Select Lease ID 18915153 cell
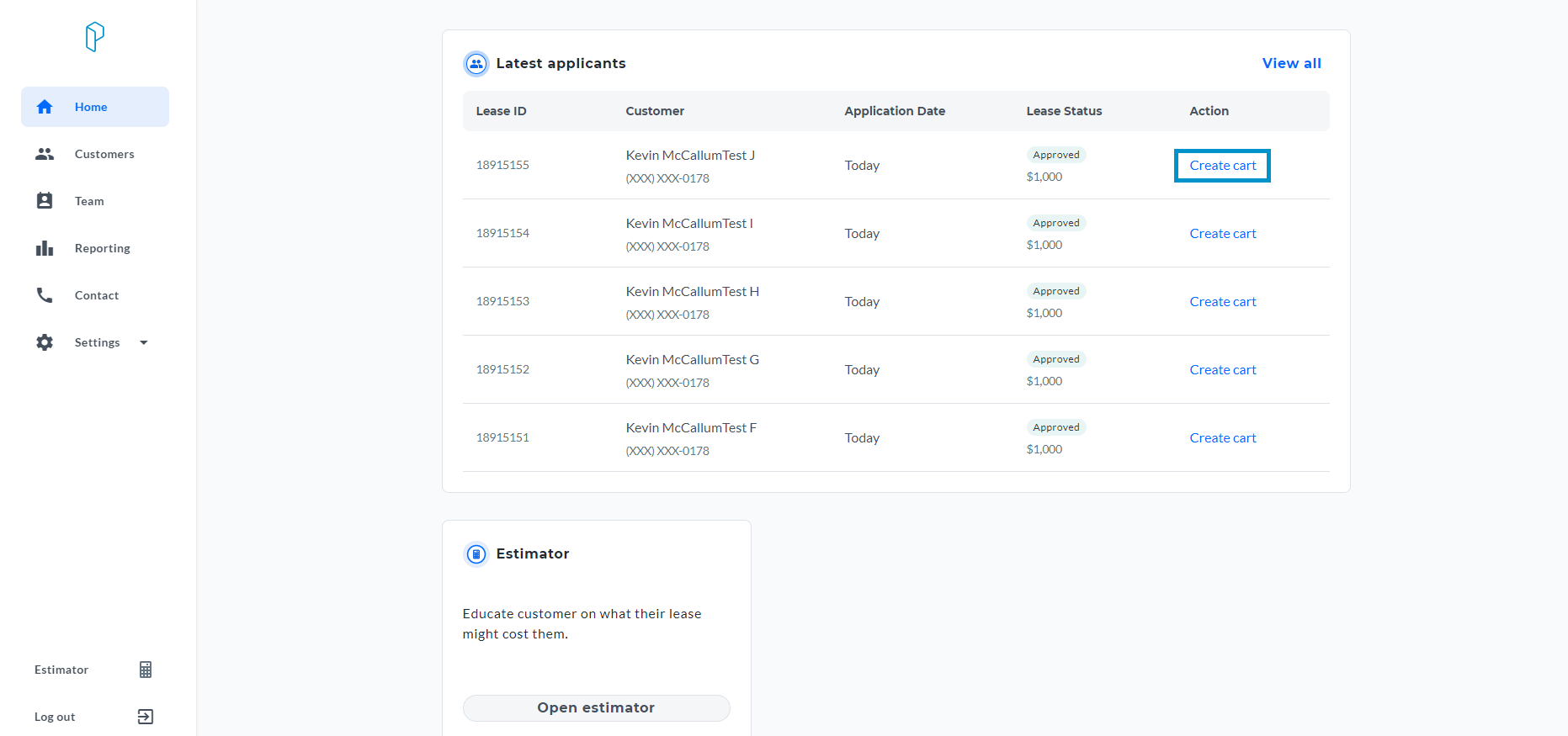The height and width of the screenshot is (736, 1568). click(x=502, y=301)
